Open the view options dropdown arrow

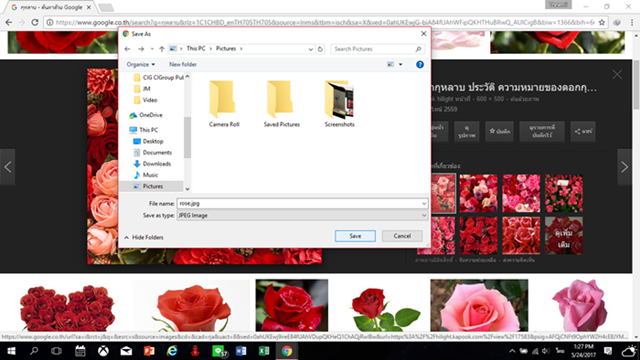400,64
